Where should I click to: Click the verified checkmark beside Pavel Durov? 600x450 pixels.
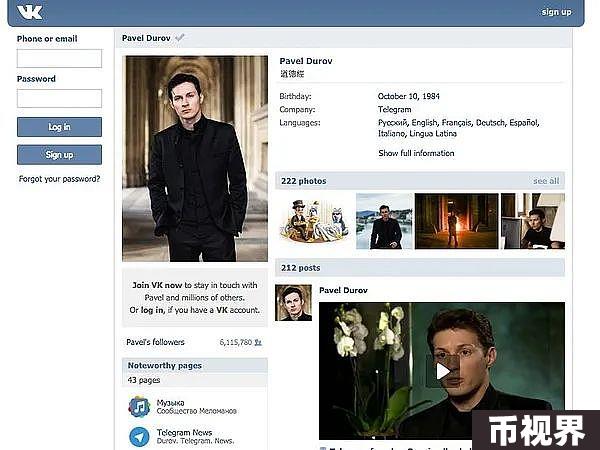[180, 38]
